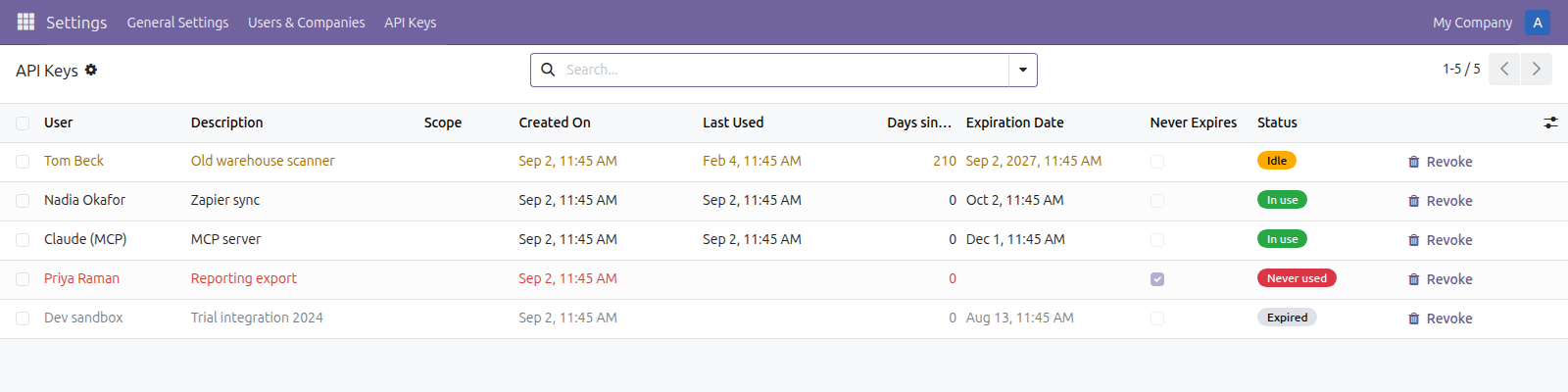This screenshot has width=1568, height=392.
Task: Focus the Search input field
Action: point(784,70)
